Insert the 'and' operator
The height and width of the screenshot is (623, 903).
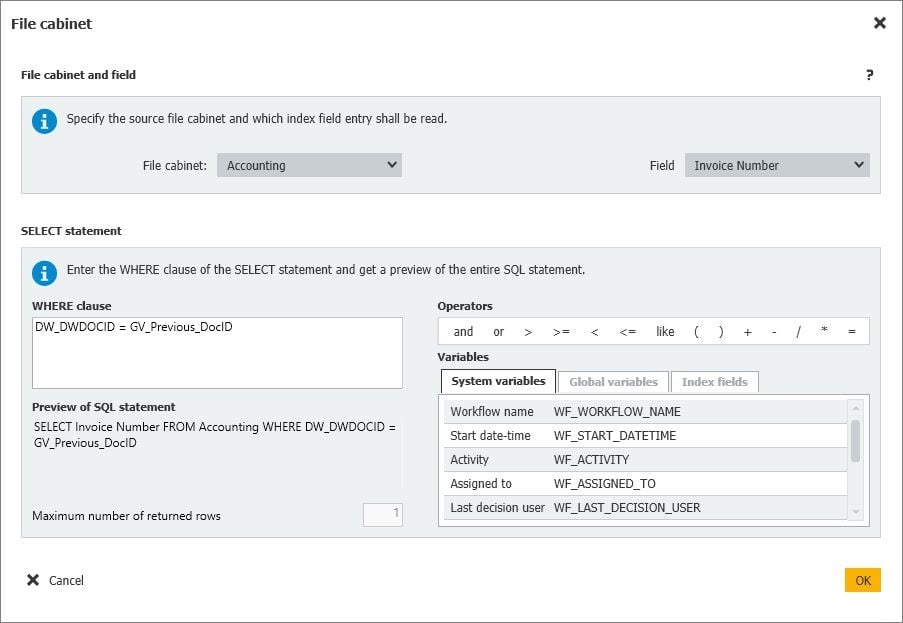463,332
